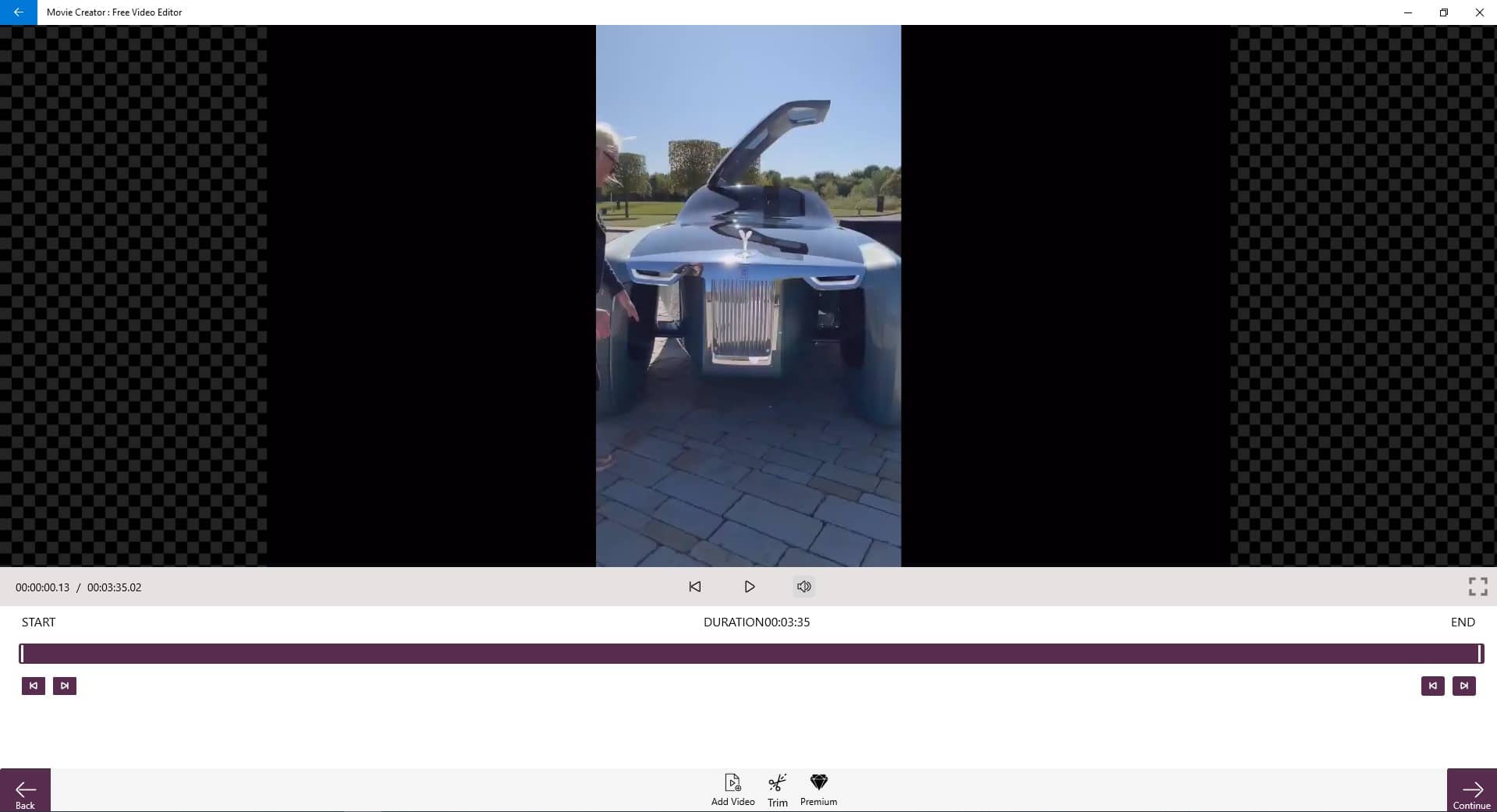This screenshot has width=1497, height=812.
Task: Play the video preview
Action: pos(749,587)
